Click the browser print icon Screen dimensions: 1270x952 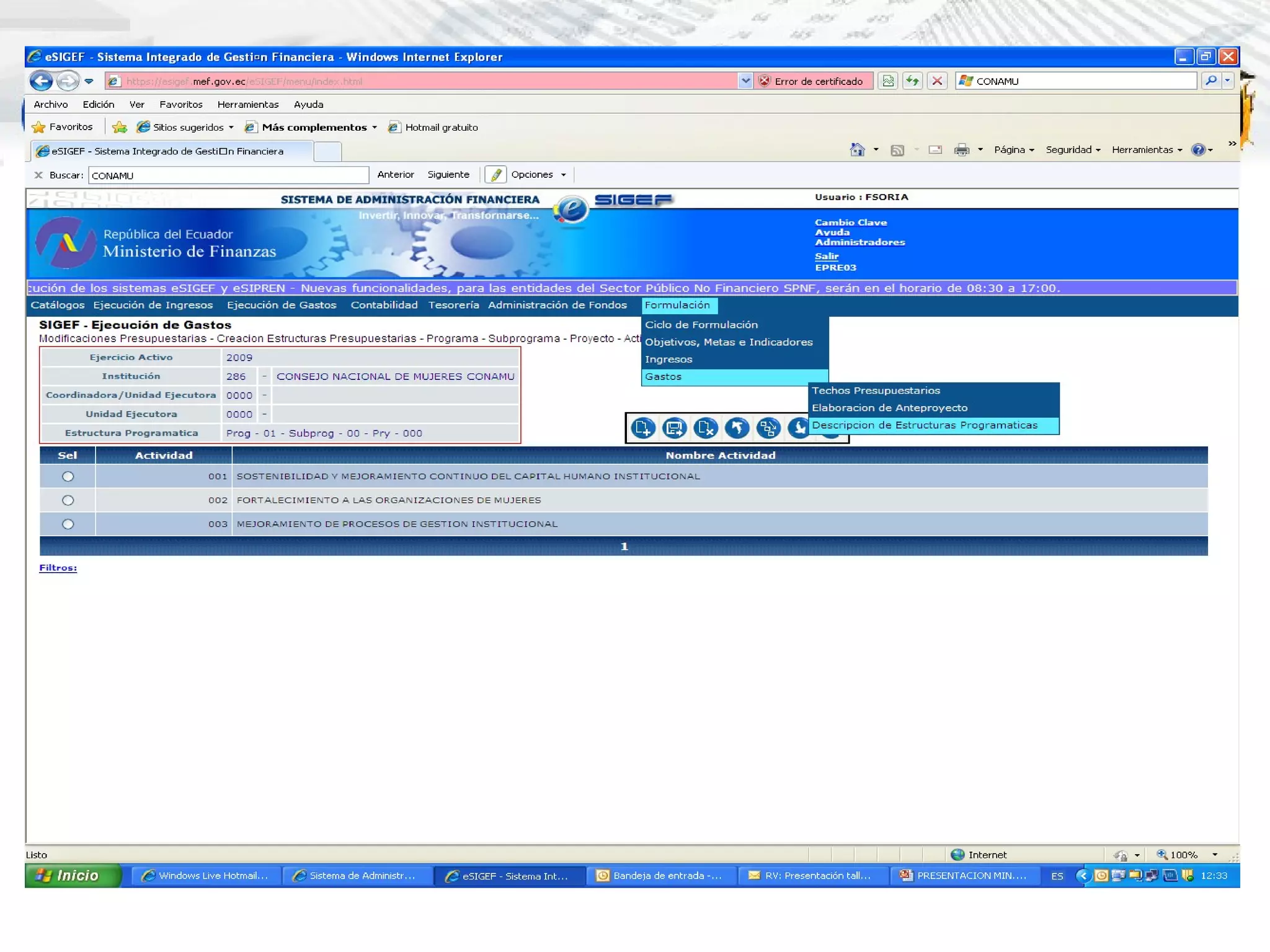click(x=961, y=150)
